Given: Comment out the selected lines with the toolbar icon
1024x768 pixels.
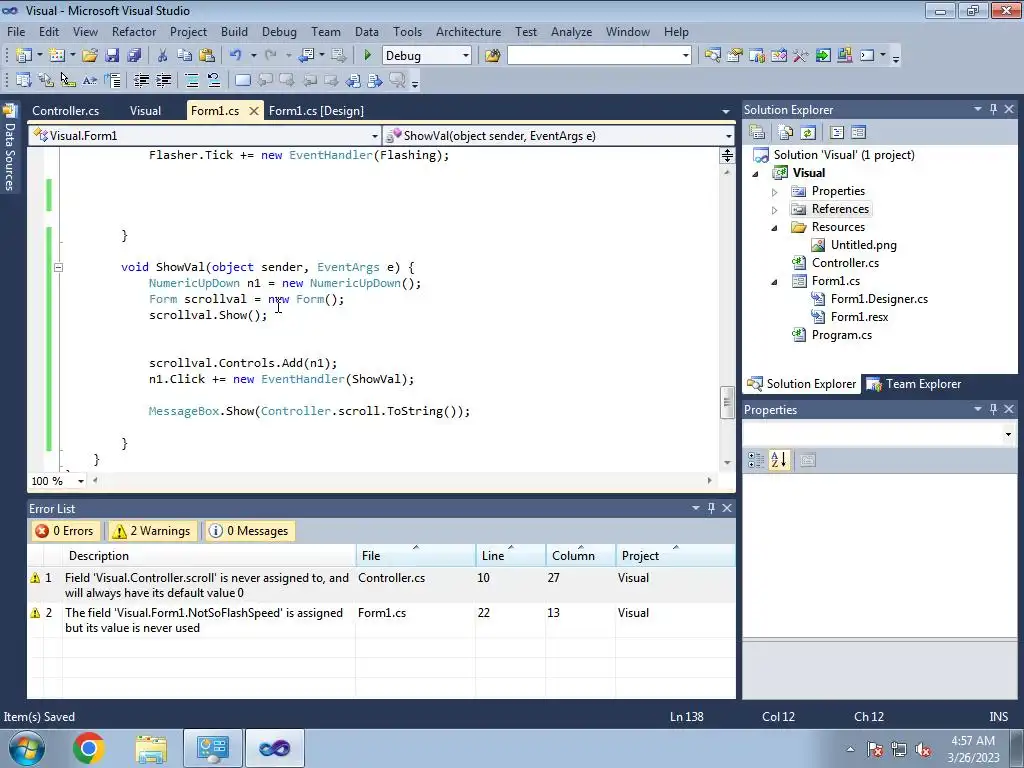Looking at the screenshot, I should point(192,80).
